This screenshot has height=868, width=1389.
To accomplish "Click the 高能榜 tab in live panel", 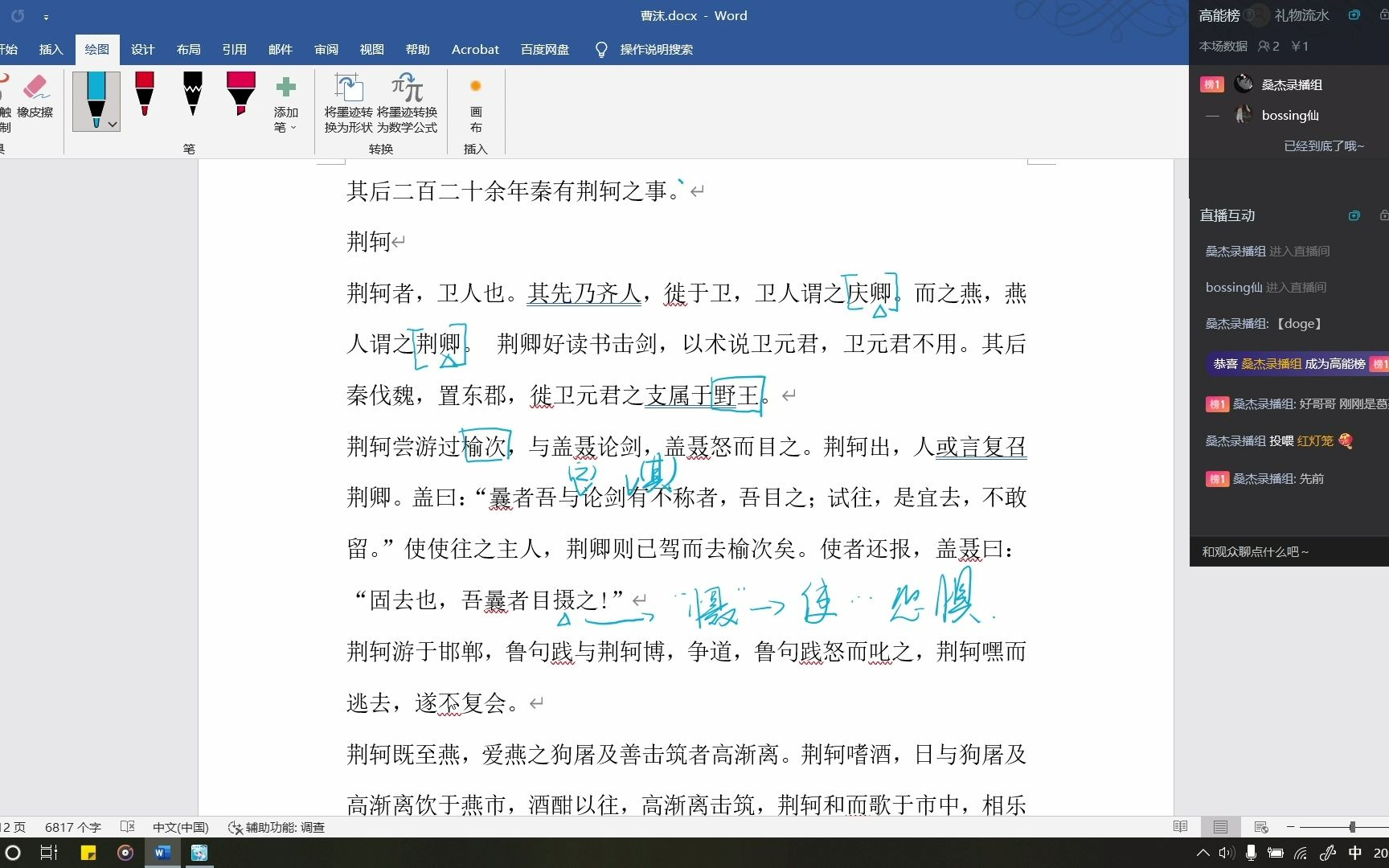I will coord(1219,15).
